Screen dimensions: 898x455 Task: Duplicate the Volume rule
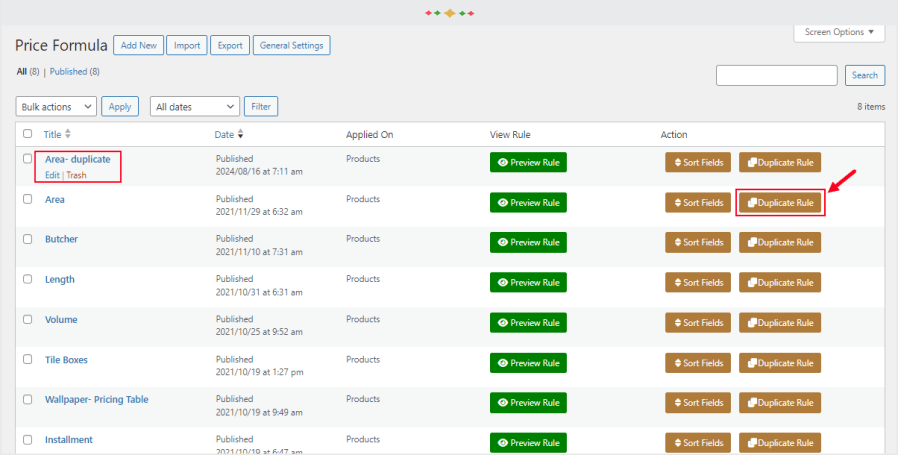click(780, 323)
